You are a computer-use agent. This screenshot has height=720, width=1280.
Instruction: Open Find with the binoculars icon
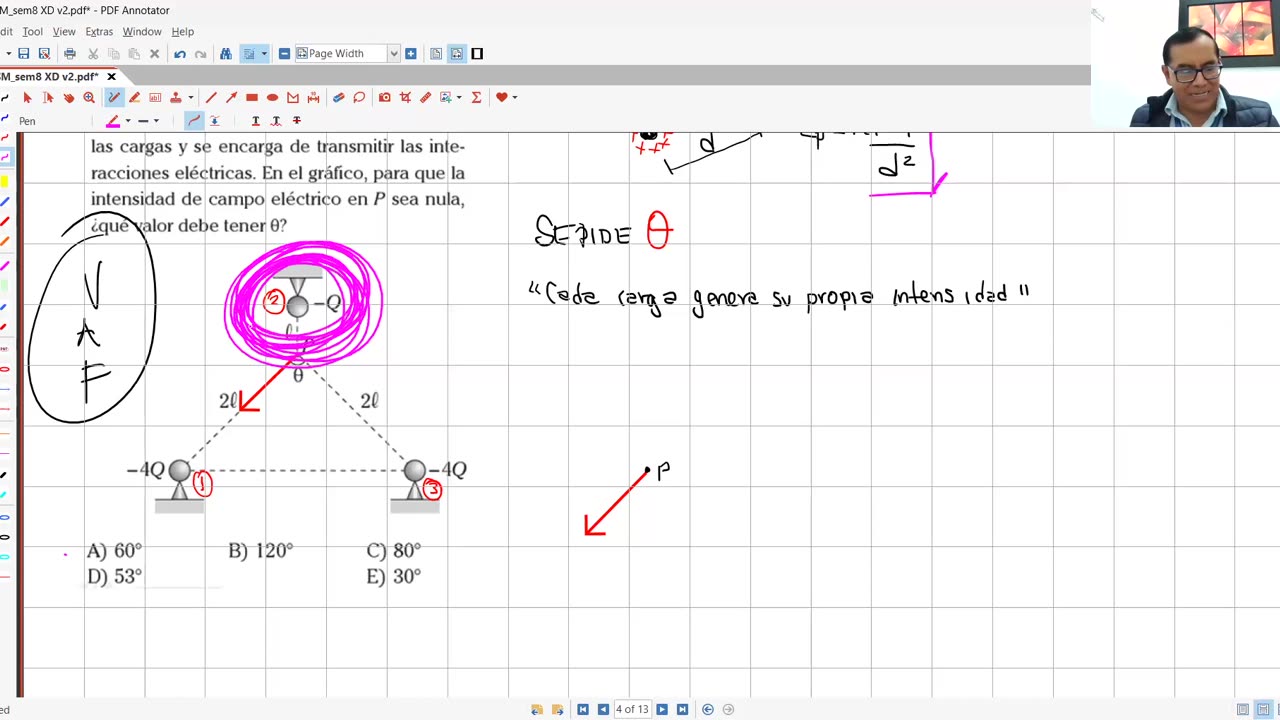coord(226,53)
